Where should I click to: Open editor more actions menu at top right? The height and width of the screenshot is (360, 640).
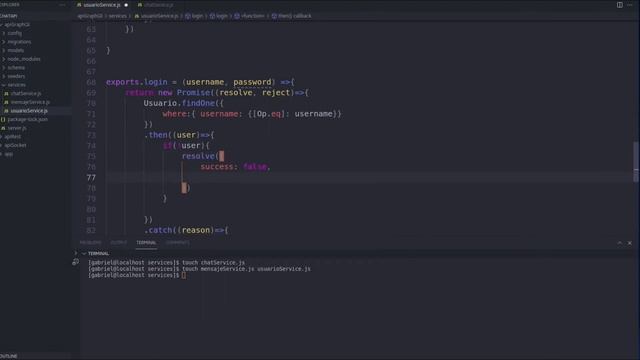[x=630, y=5]
